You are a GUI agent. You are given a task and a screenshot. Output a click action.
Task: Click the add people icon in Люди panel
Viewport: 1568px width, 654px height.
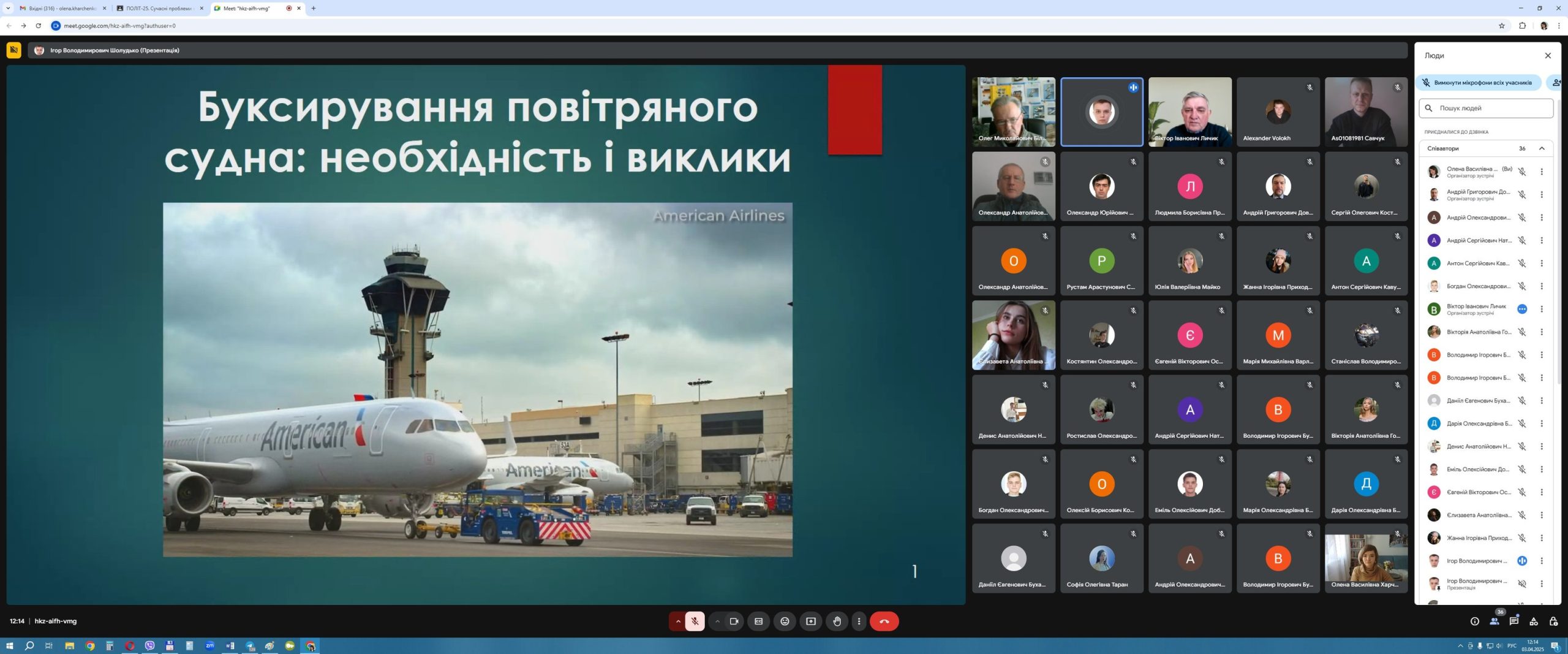[x=1555, y=82]
